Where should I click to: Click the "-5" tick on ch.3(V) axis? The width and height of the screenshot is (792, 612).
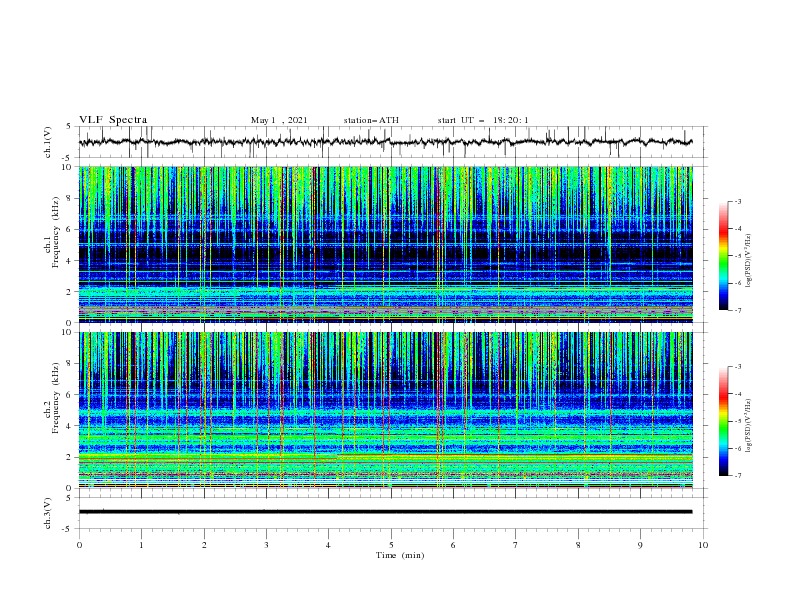pyautogui.click(x=67, y=529)
